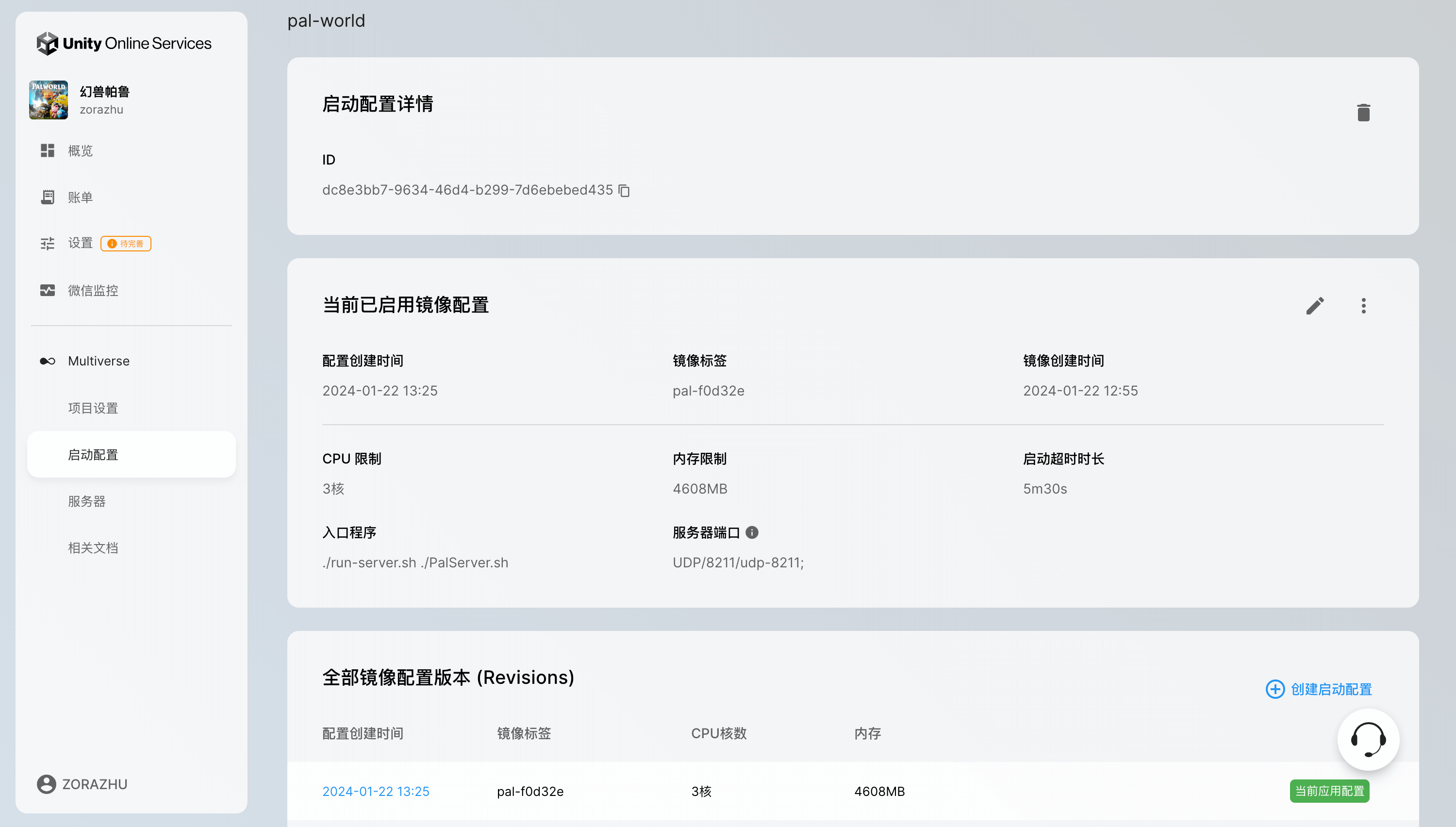The width and height of the screenshot is (1456, 827).
Task: Click 创建启动配置 to create config
Action: click(x=1319, y=689)
